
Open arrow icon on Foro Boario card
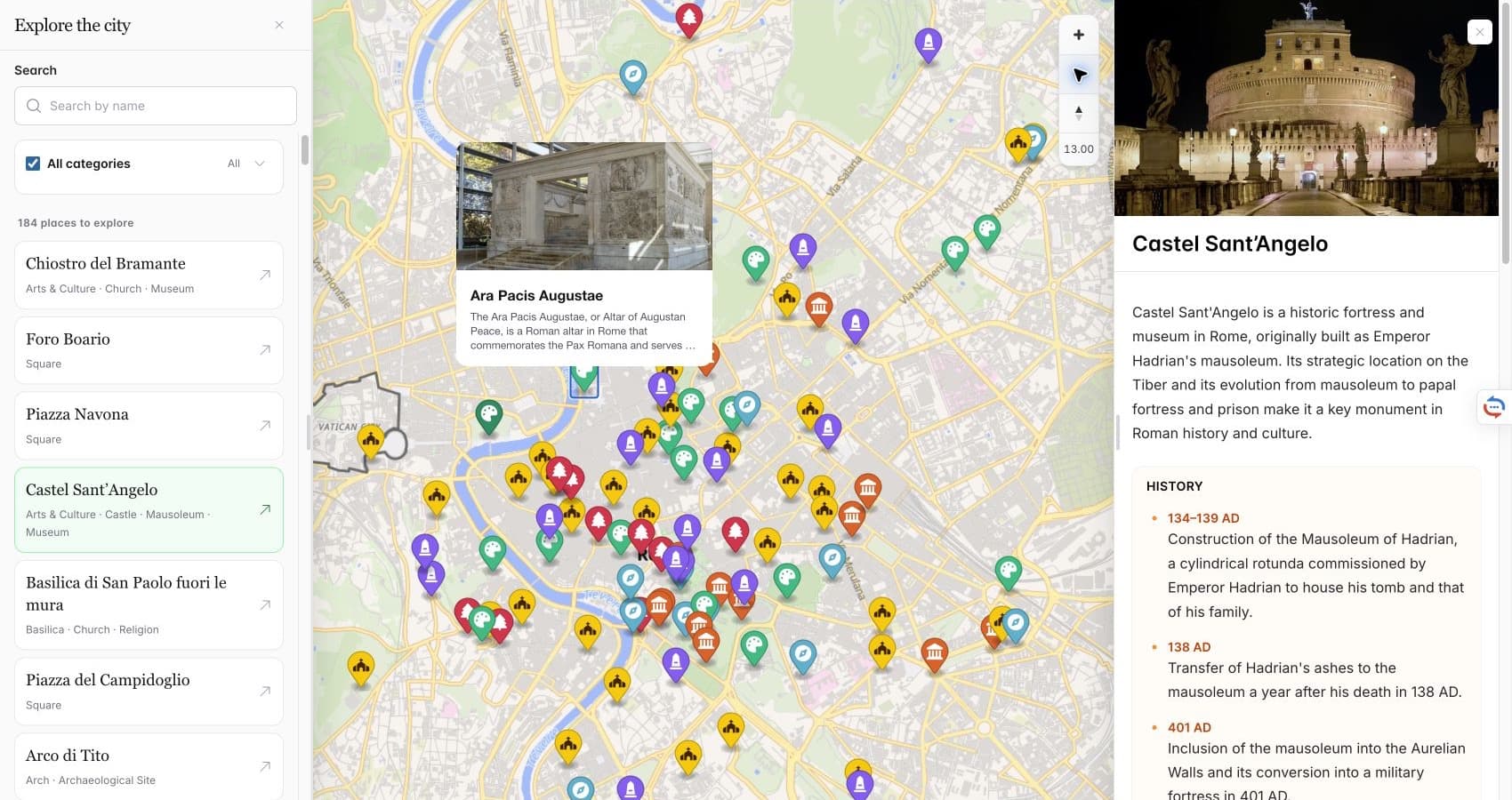[x=265, y=350]
